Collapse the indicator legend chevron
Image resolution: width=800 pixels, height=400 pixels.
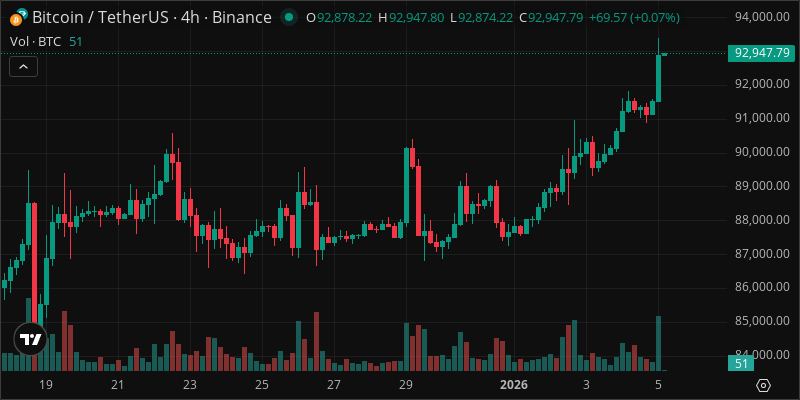point(23,67)
